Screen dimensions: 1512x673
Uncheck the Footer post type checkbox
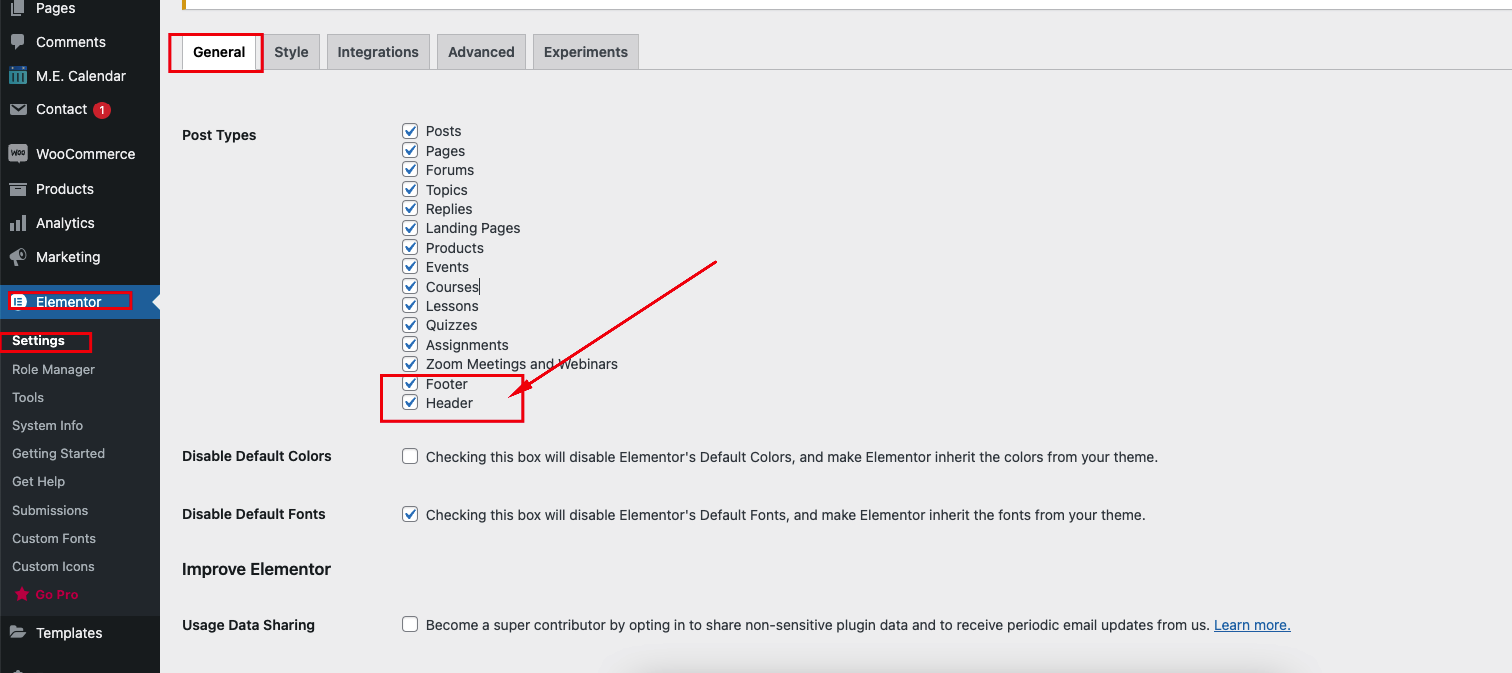click(410, 384)
